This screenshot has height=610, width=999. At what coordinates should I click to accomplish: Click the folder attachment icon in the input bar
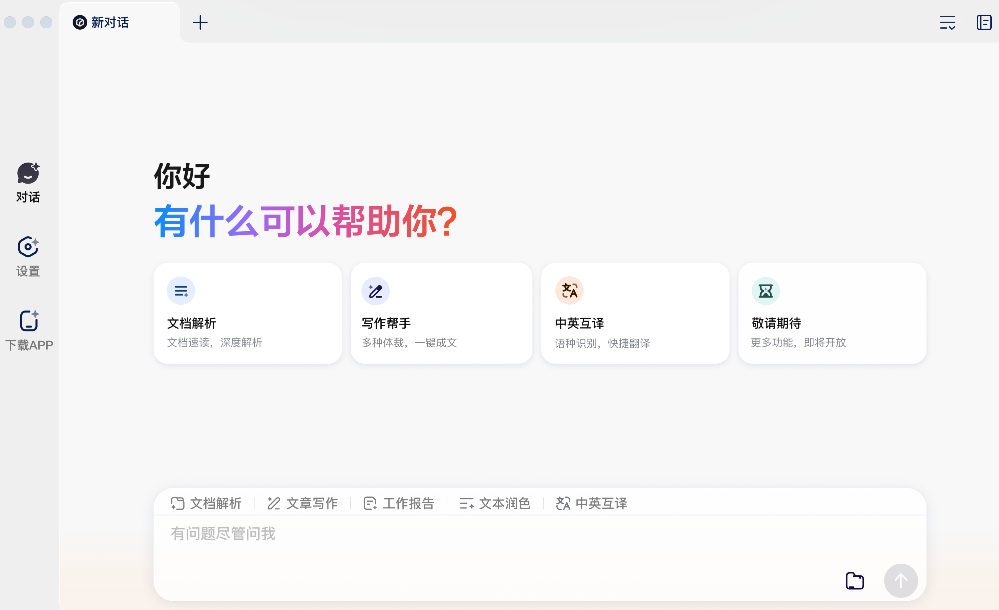pyautogui.click(x=854, y=580)
